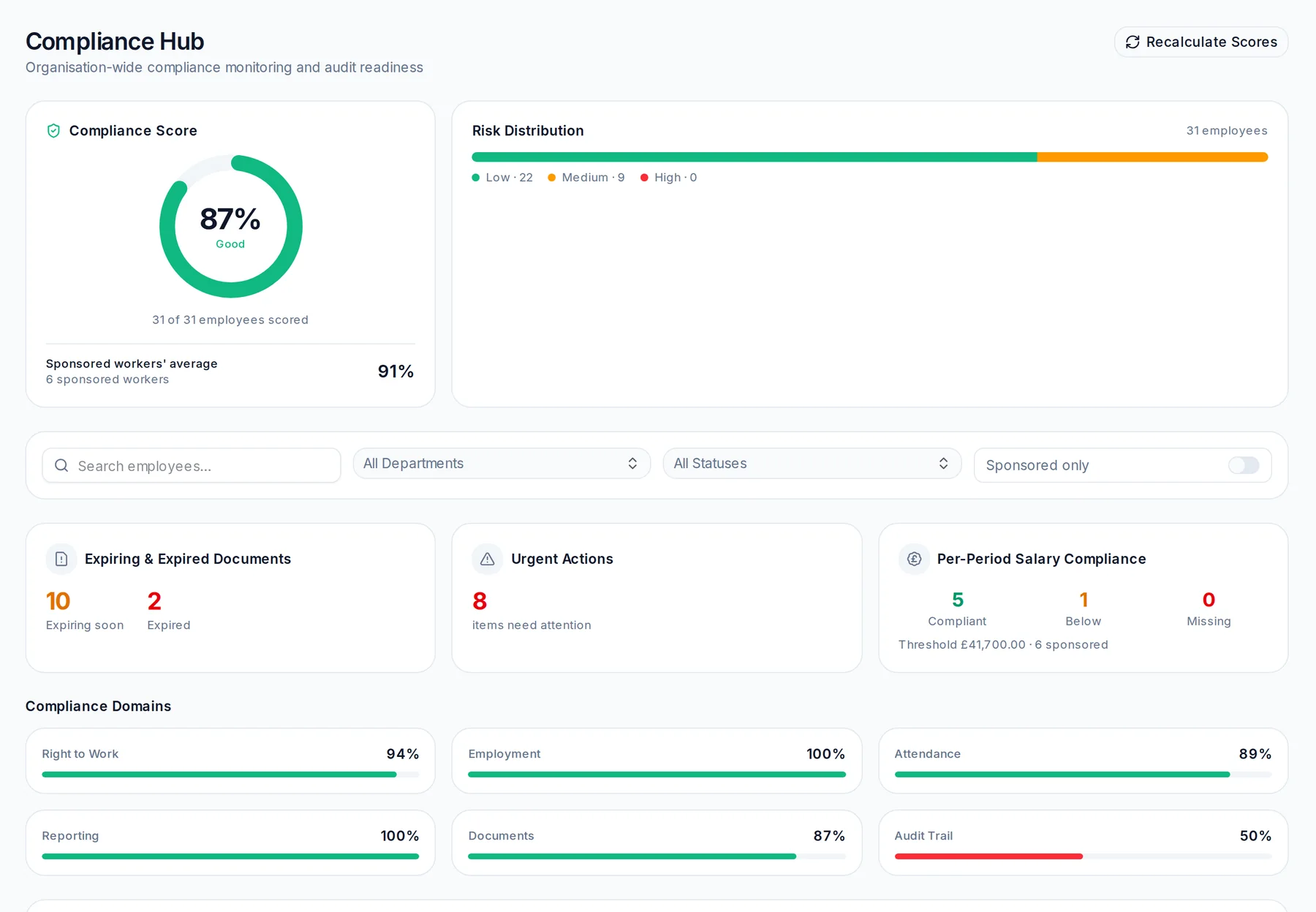Image resolution: width=1316 pixels, height=912 pixels.
Task: Click the Risk Distribution heading
Action: point(528,131)
